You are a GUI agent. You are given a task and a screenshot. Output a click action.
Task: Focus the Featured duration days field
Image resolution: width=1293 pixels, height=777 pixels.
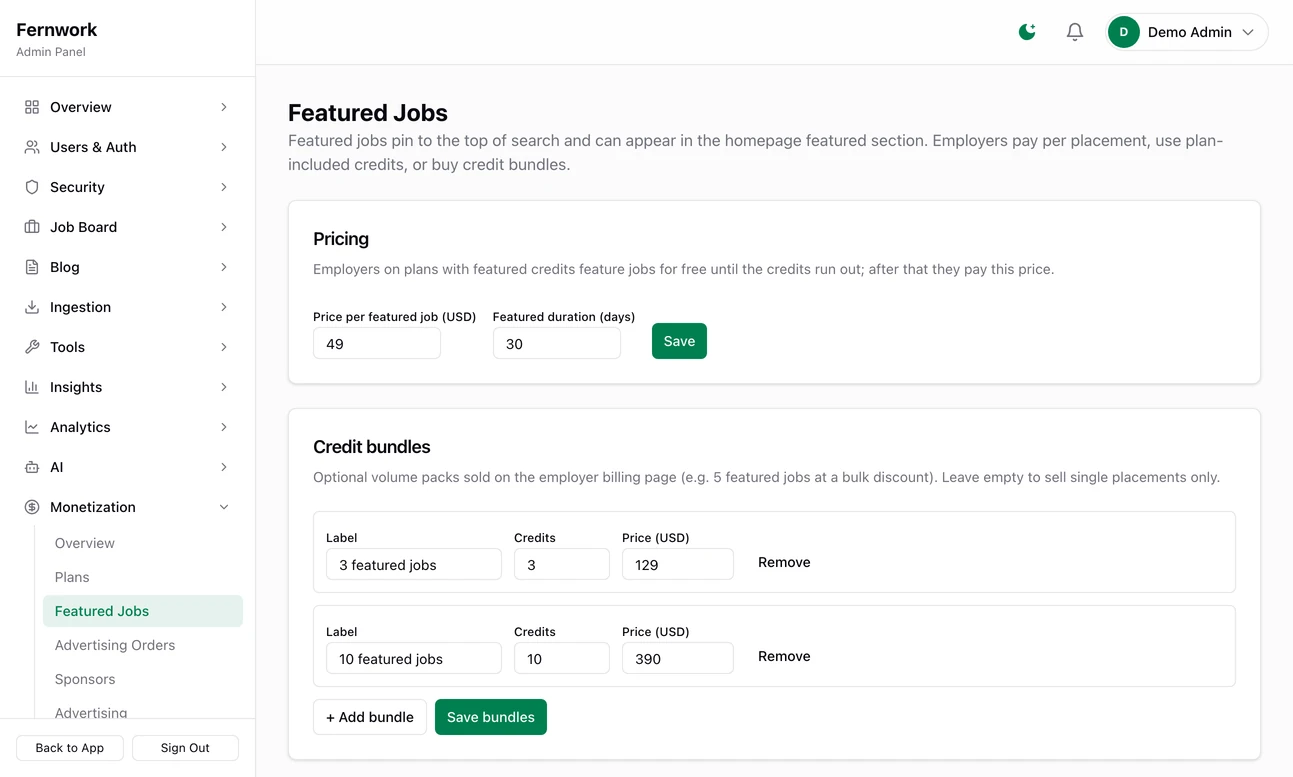pos(557,344)
